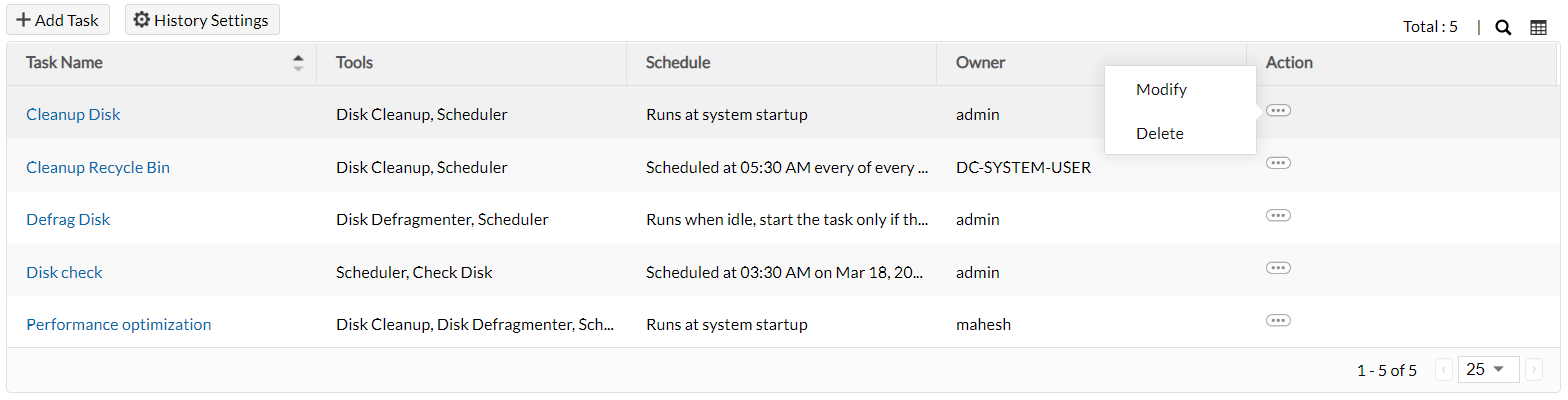
Task: Open action menu for Cleanup Recycle Bin
Action: pyautogui.click(x=1278, y=163)
